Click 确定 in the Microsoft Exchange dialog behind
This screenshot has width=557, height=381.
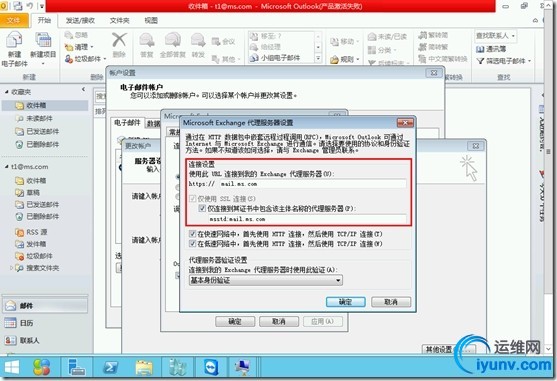(235, 321)
